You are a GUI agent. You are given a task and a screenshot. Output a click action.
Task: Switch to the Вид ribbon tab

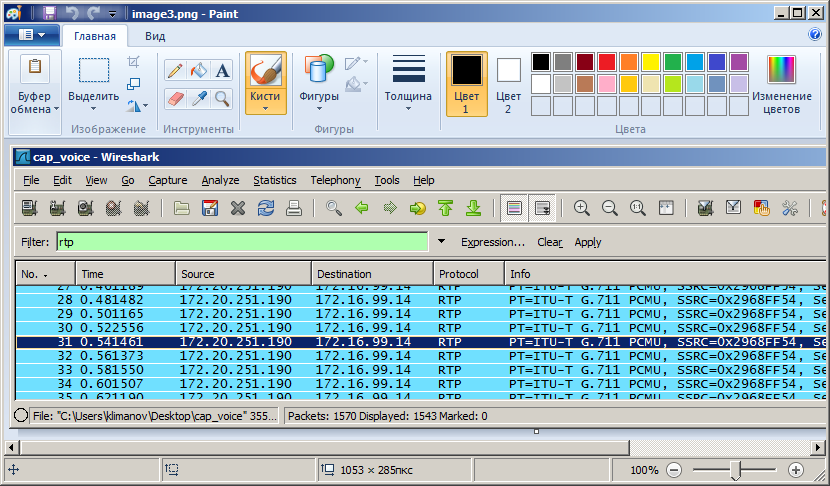pos(155,36)
